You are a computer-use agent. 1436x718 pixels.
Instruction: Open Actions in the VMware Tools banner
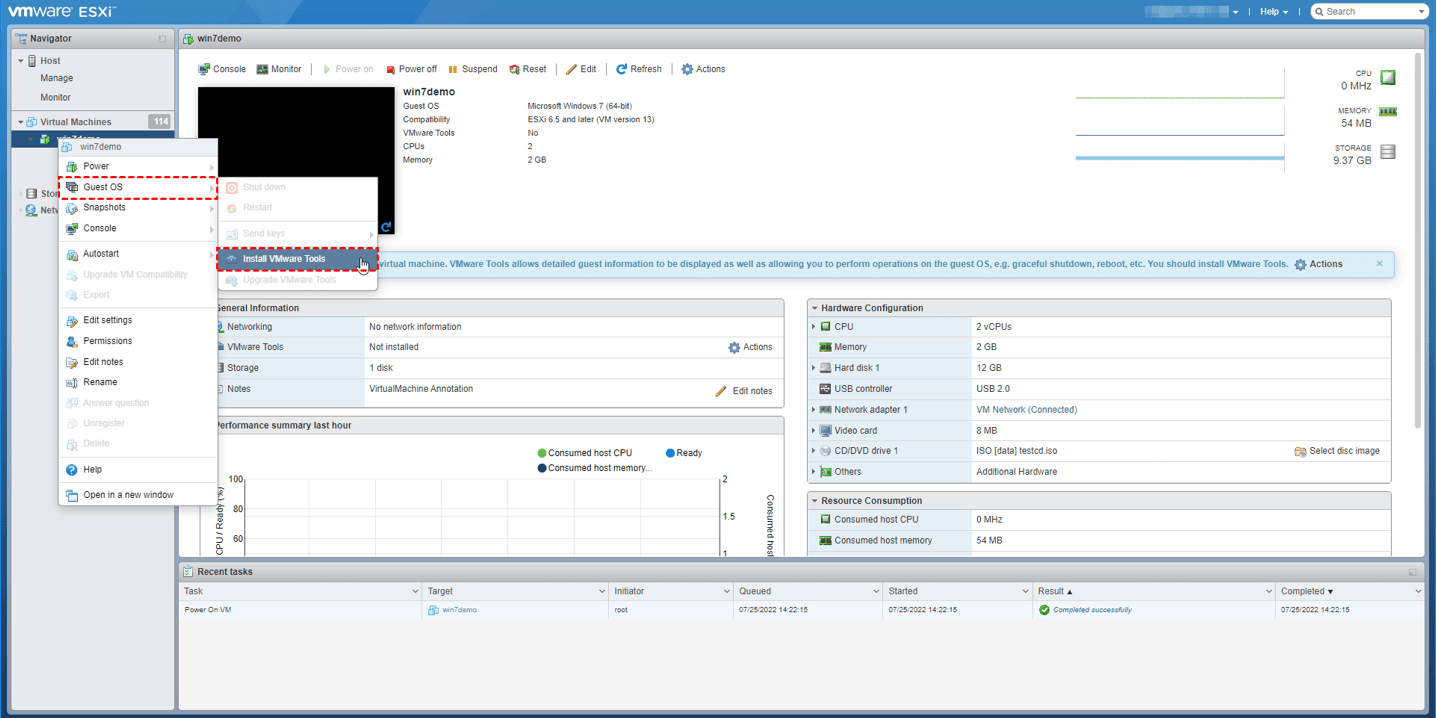pos(1318,264)
